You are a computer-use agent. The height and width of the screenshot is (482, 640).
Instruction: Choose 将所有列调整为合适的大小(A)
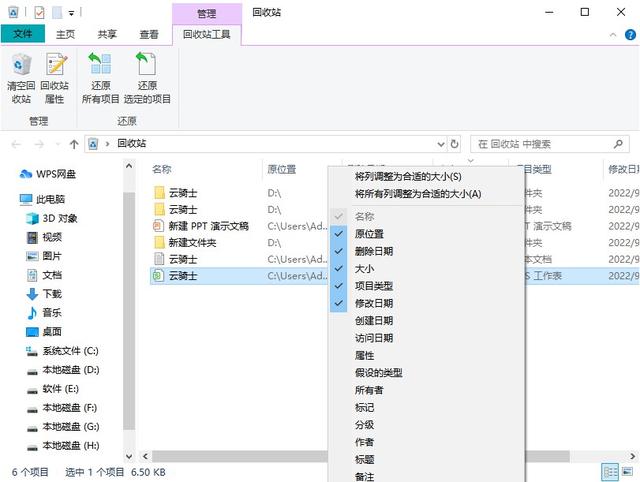427,194
